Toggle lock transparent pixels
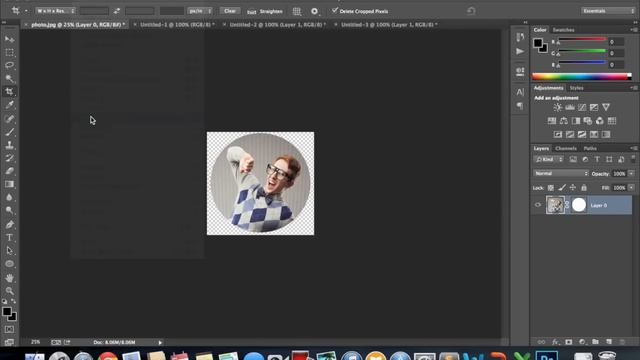The width and height of the screenshot is (640, 360). 551,188
